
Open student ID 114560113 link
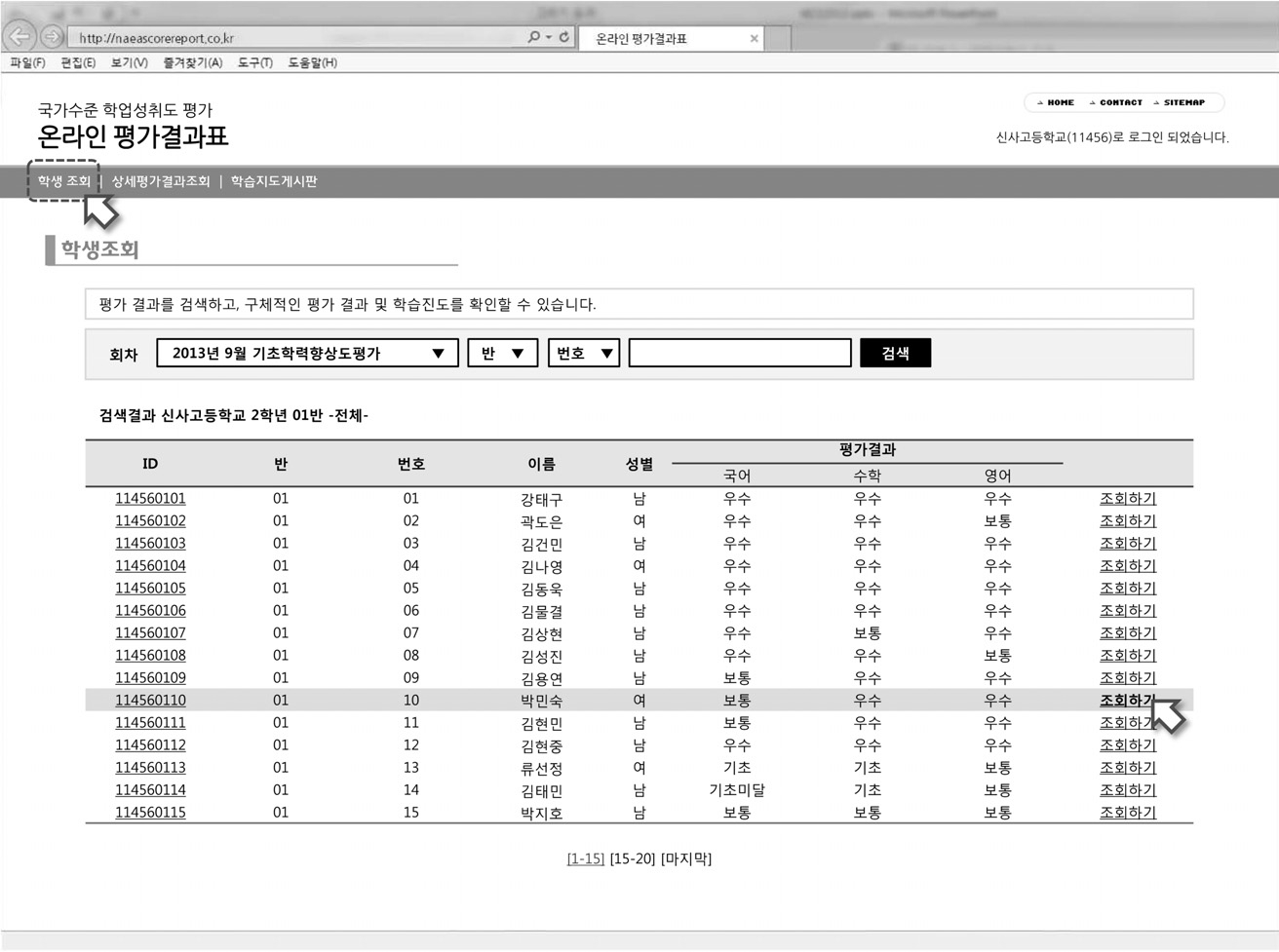pyautogui.click(x=150, y=768)
